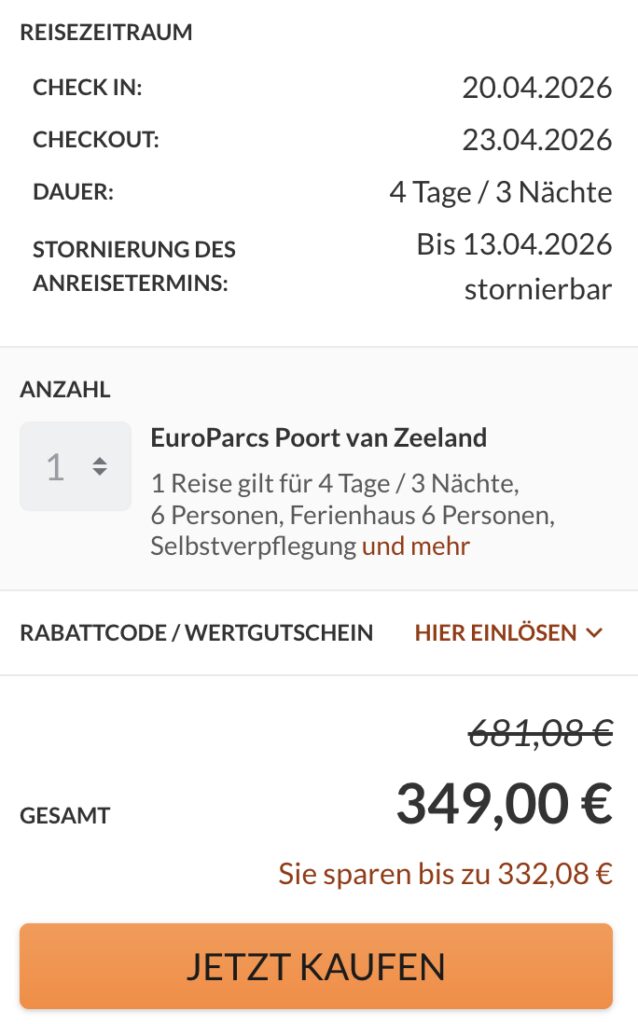Click the chevron next to HIER EINLÖSEN

tap(592, 633)
